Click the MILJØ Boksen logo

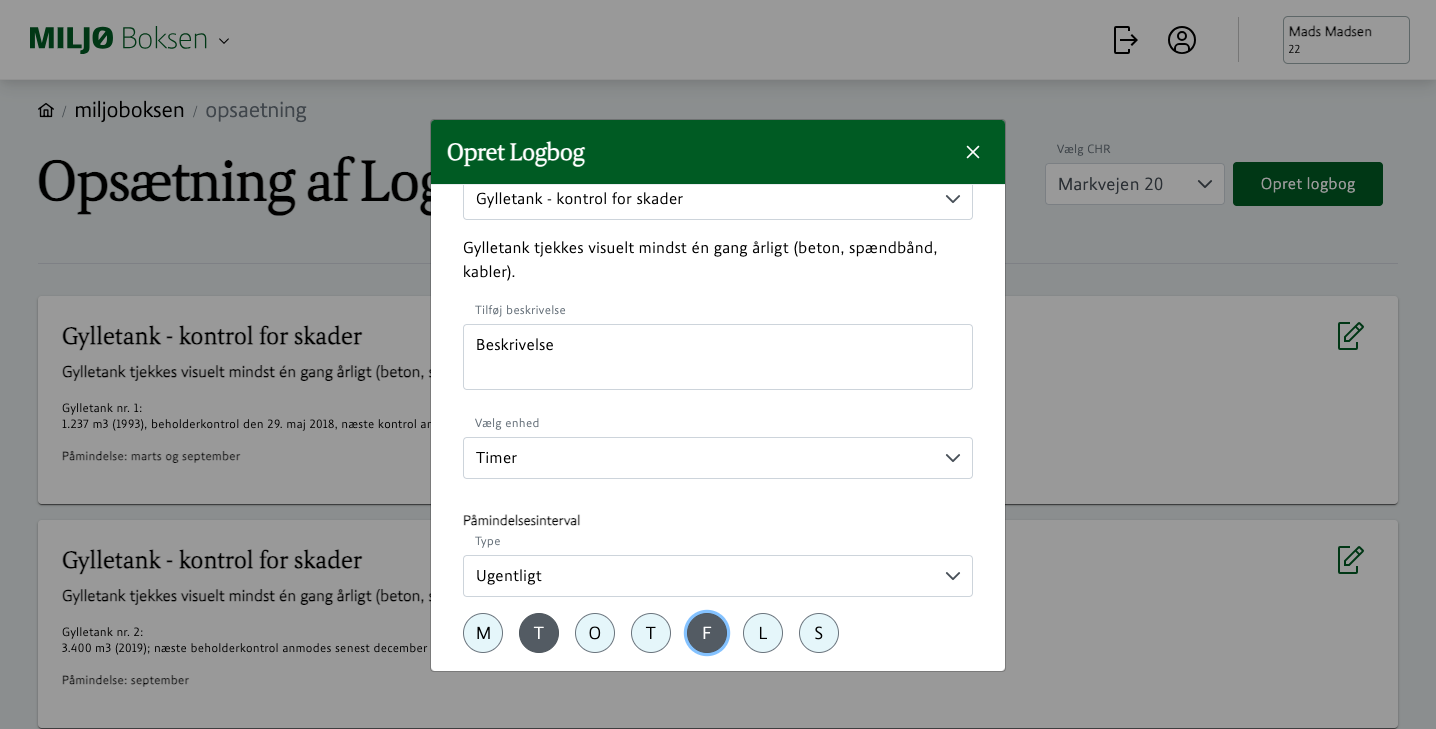pyautogui.click(x=118, y=40)
